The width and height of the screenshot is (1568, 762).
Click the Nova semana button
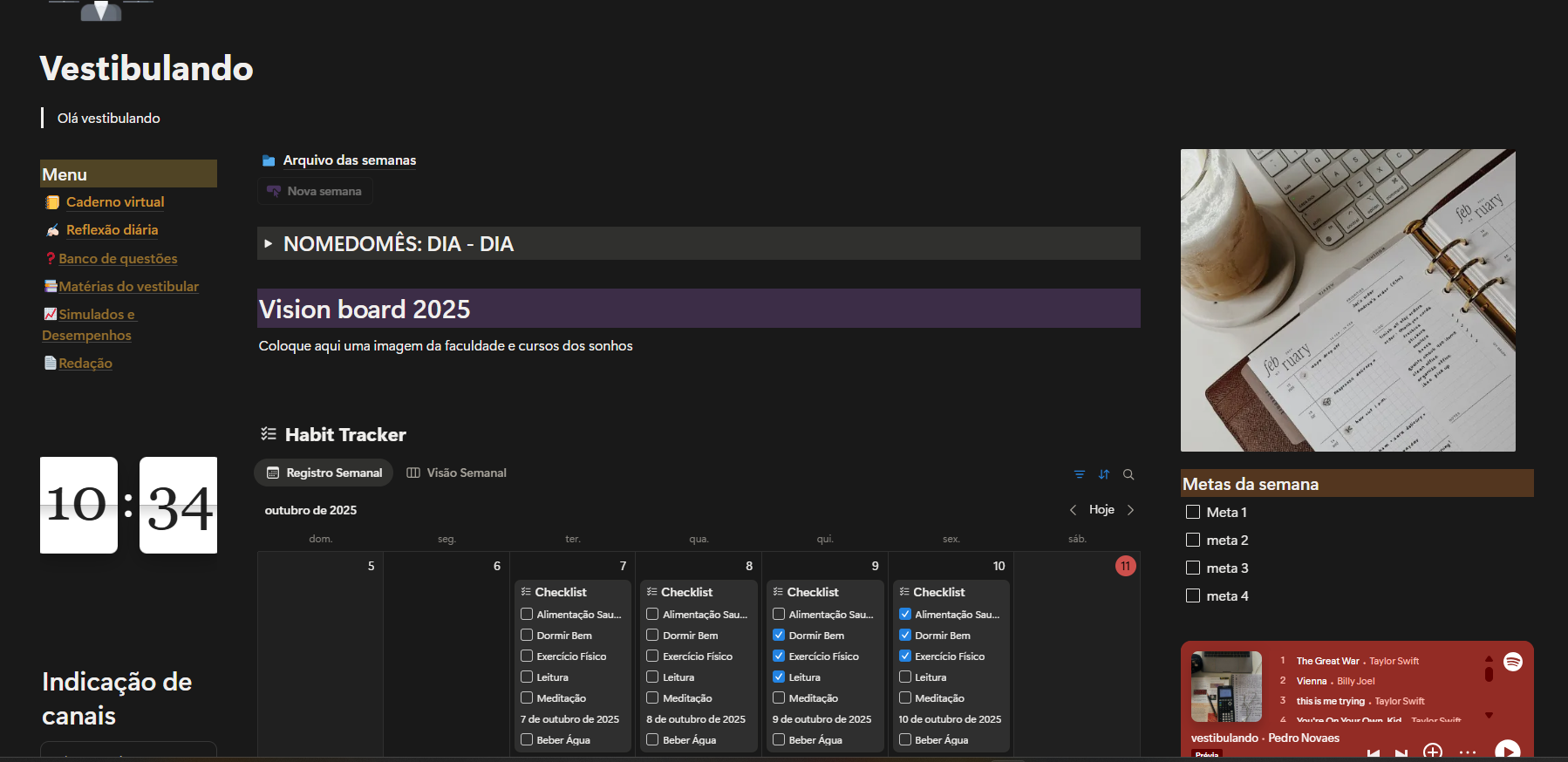coord(315,191)
